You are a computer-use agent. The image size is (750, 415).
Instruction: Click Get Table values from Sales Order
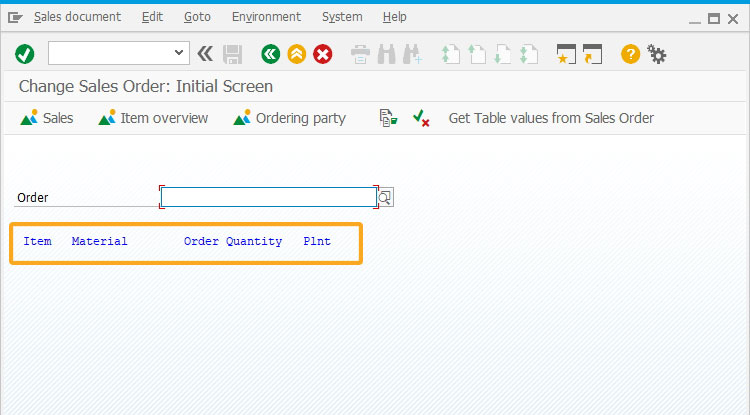[x=551, y=118]
